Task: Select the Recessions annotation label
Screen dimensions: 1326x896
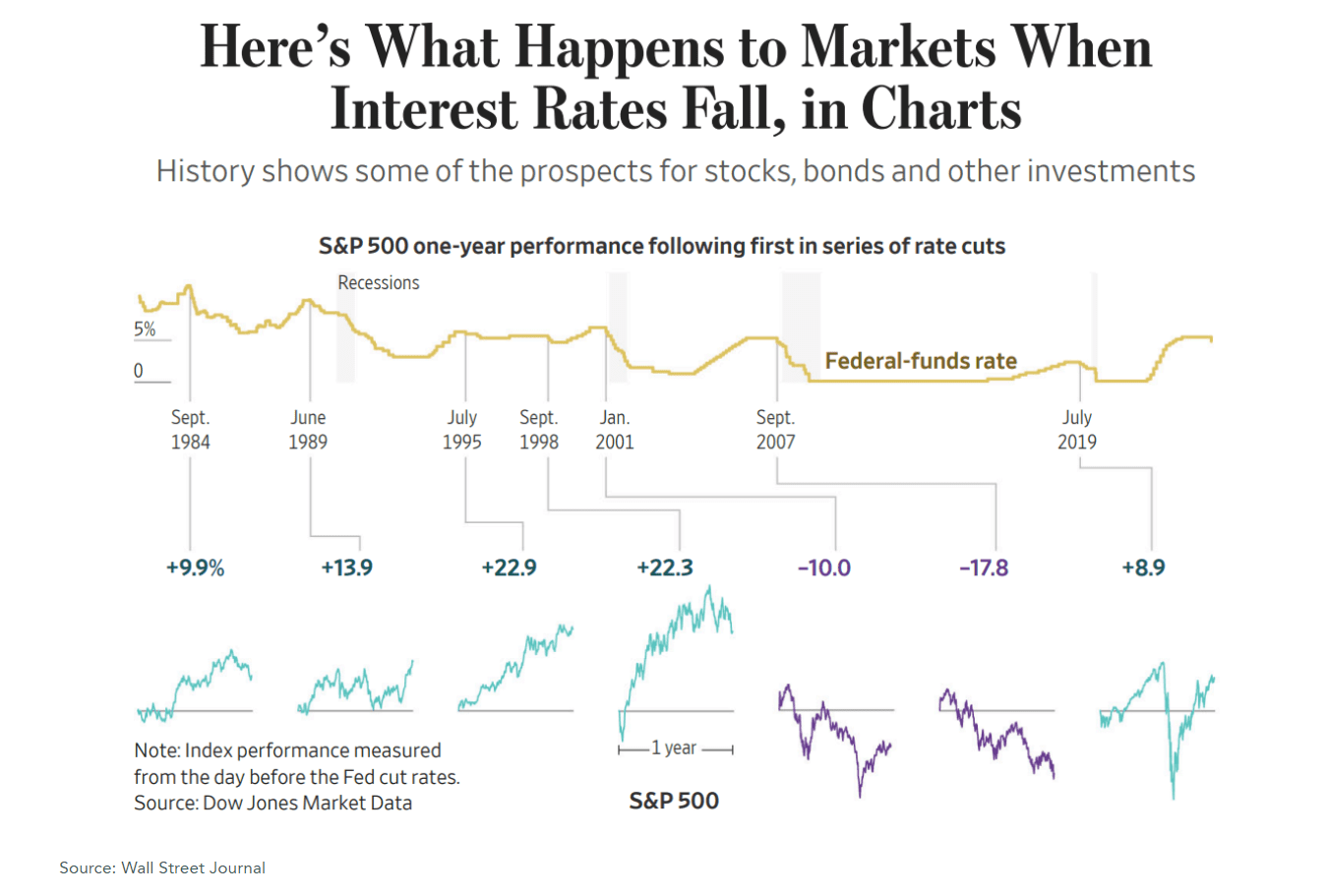Action: point(379,283)
